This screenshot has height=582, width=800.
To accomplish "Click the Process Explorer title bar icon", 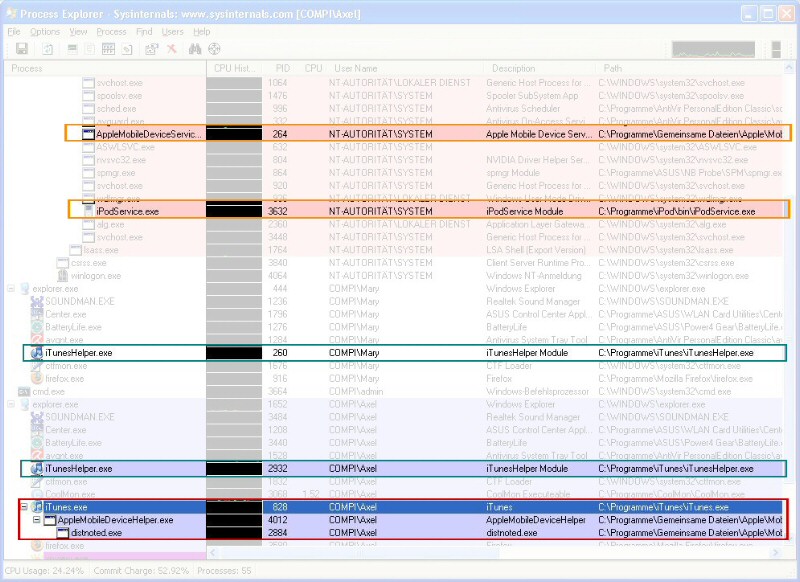I will 11,14.
